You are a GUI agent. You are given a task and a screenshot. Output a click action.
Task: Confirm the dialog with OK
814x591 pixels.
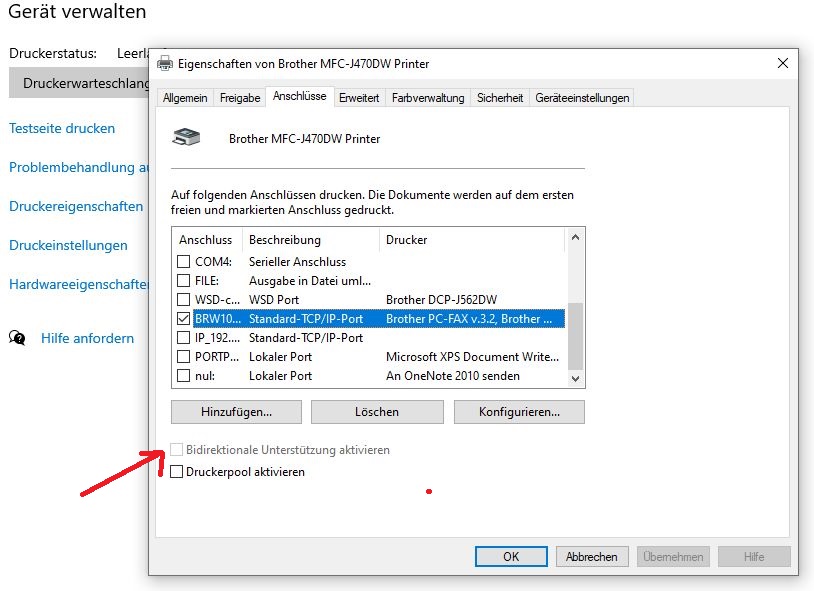(511, 557)
